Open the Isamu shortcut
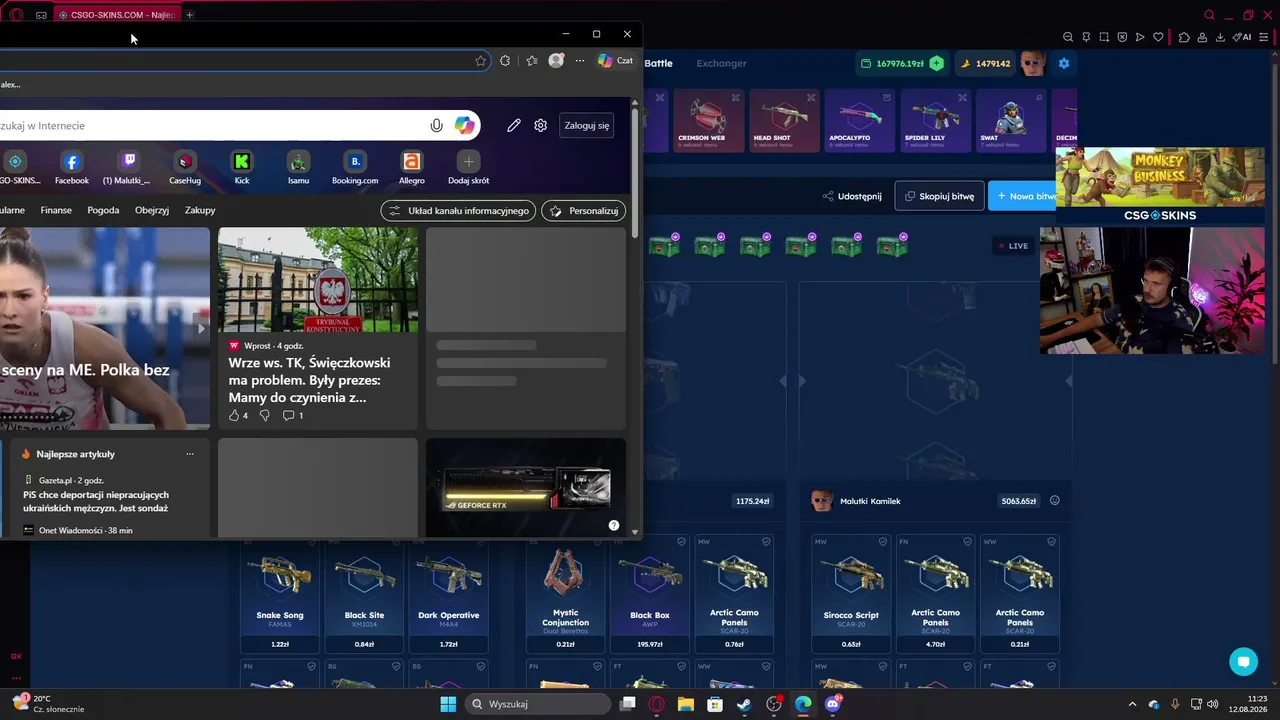Screen dimensions: 1280x720 click(298, 168)
